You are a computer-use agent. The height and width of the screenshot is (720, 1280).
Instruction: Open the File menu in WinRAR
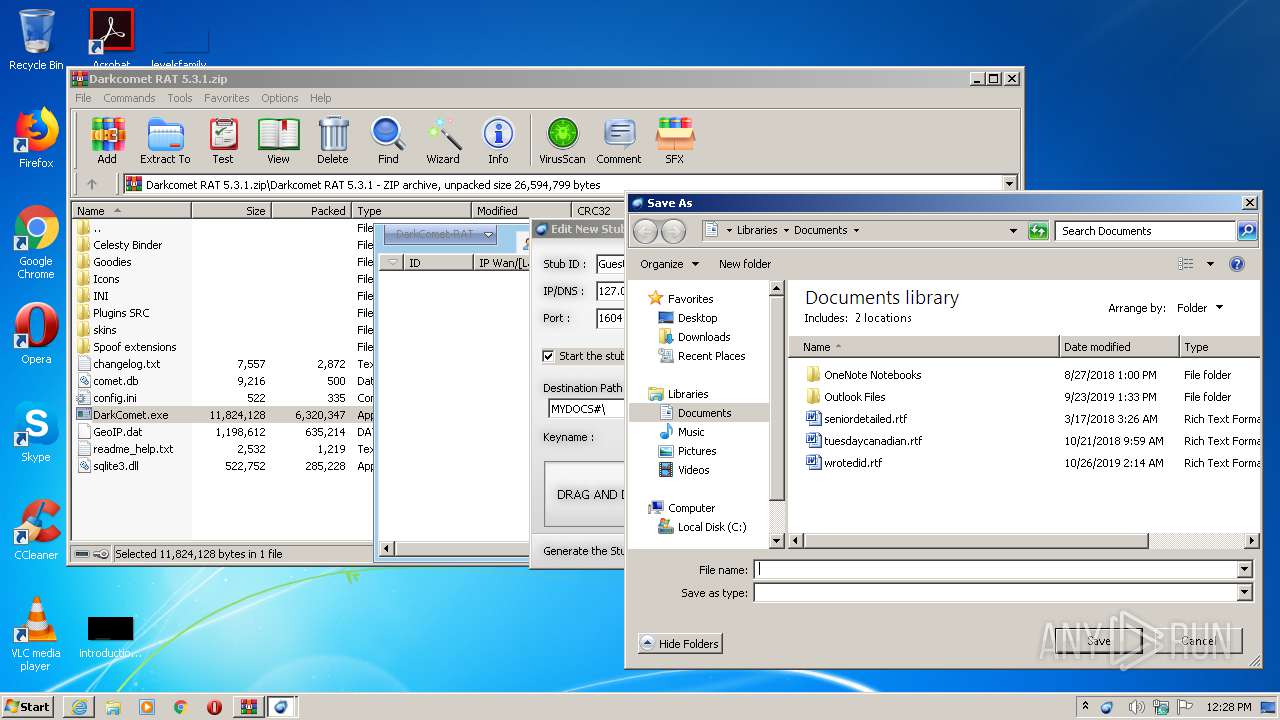click(x=83, y=98)
